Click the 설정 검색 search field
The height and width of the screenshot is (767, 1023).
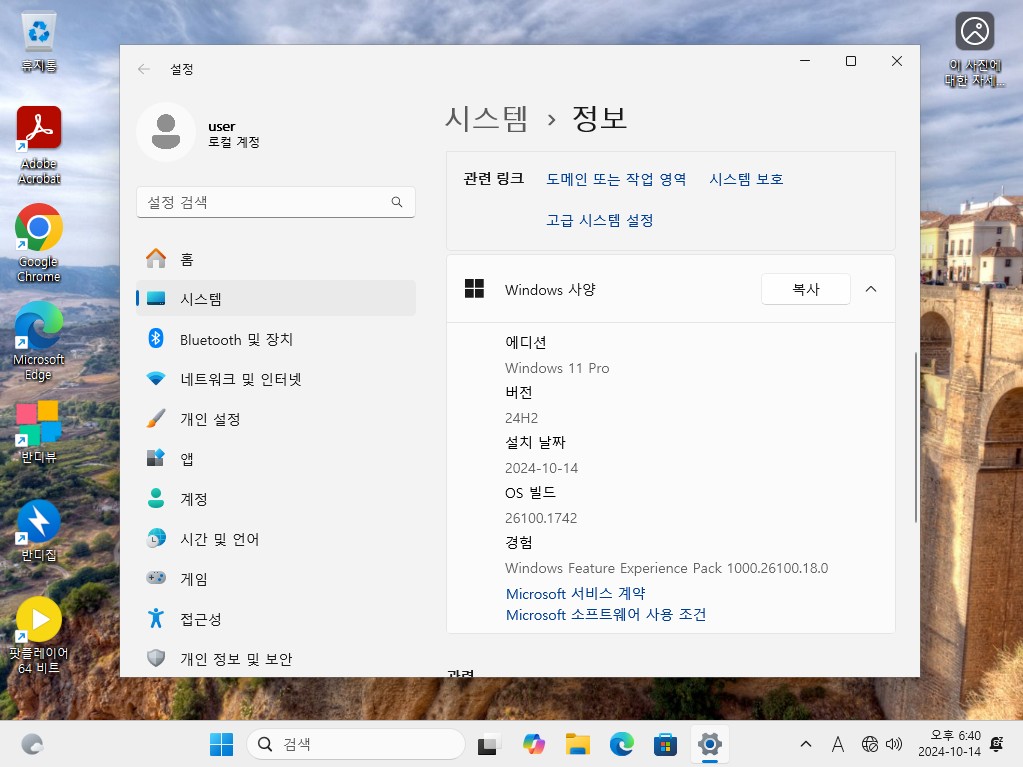(265, 202)
